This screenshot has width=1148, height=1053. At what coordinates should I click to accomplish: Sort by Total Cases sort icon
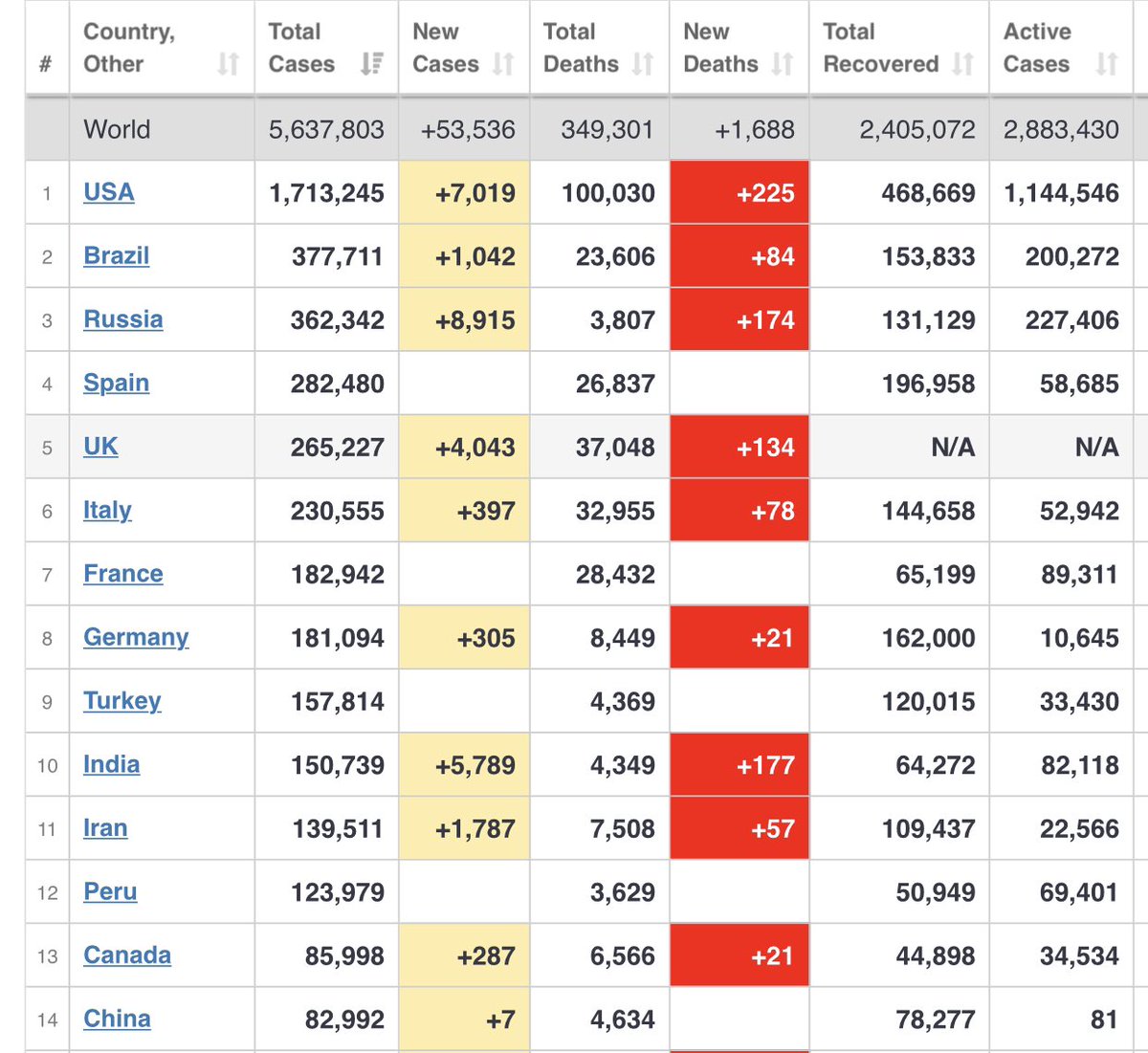[371, 64]
